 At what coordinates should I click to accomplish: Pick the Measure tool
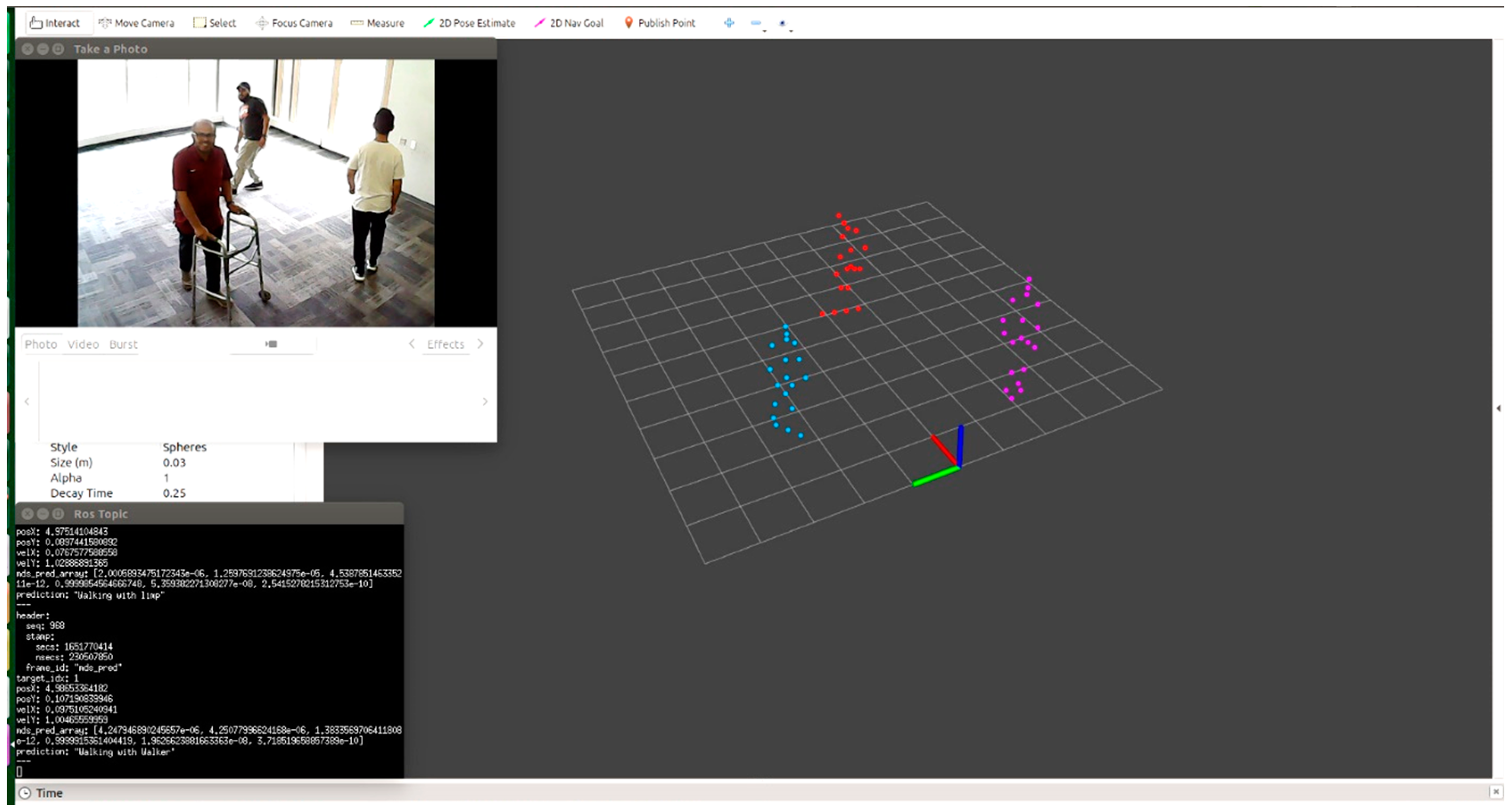point(377,23)
